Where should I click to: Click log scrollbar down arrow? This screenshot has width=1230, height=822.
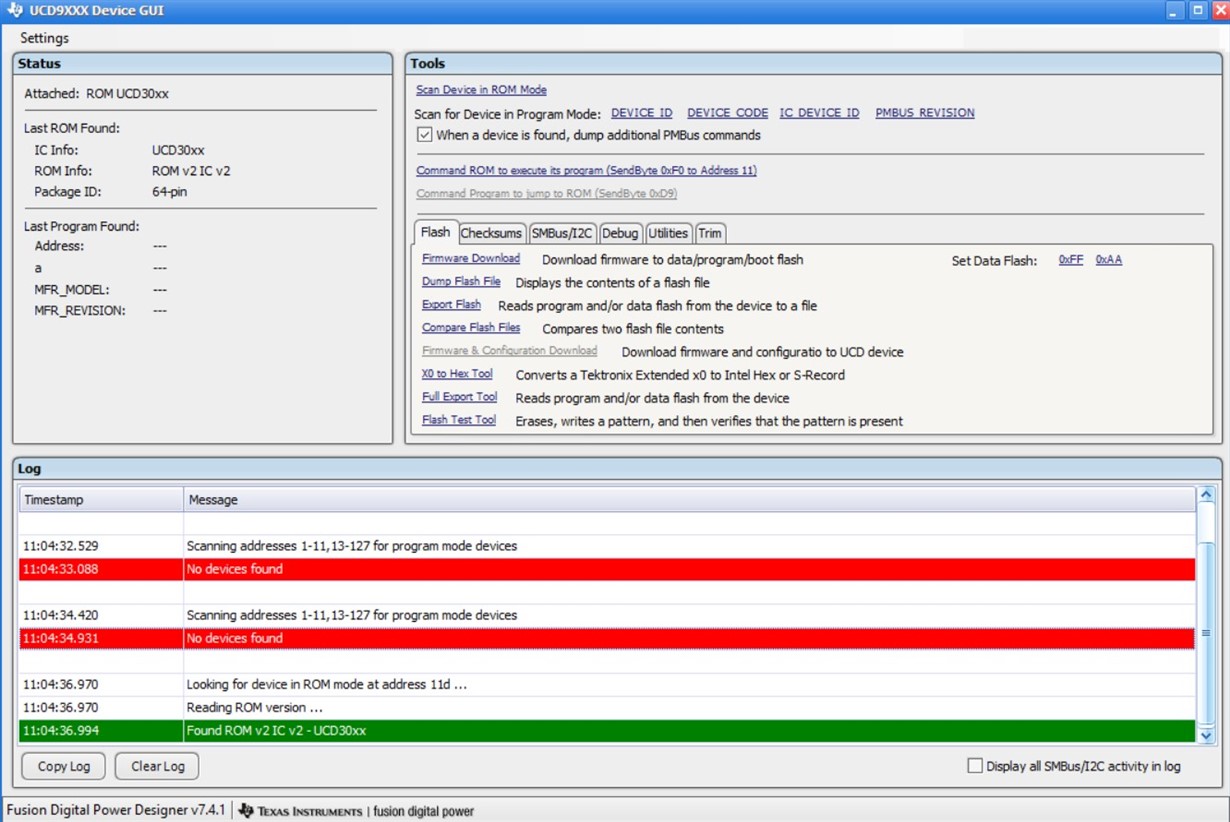click(1205, 735)
